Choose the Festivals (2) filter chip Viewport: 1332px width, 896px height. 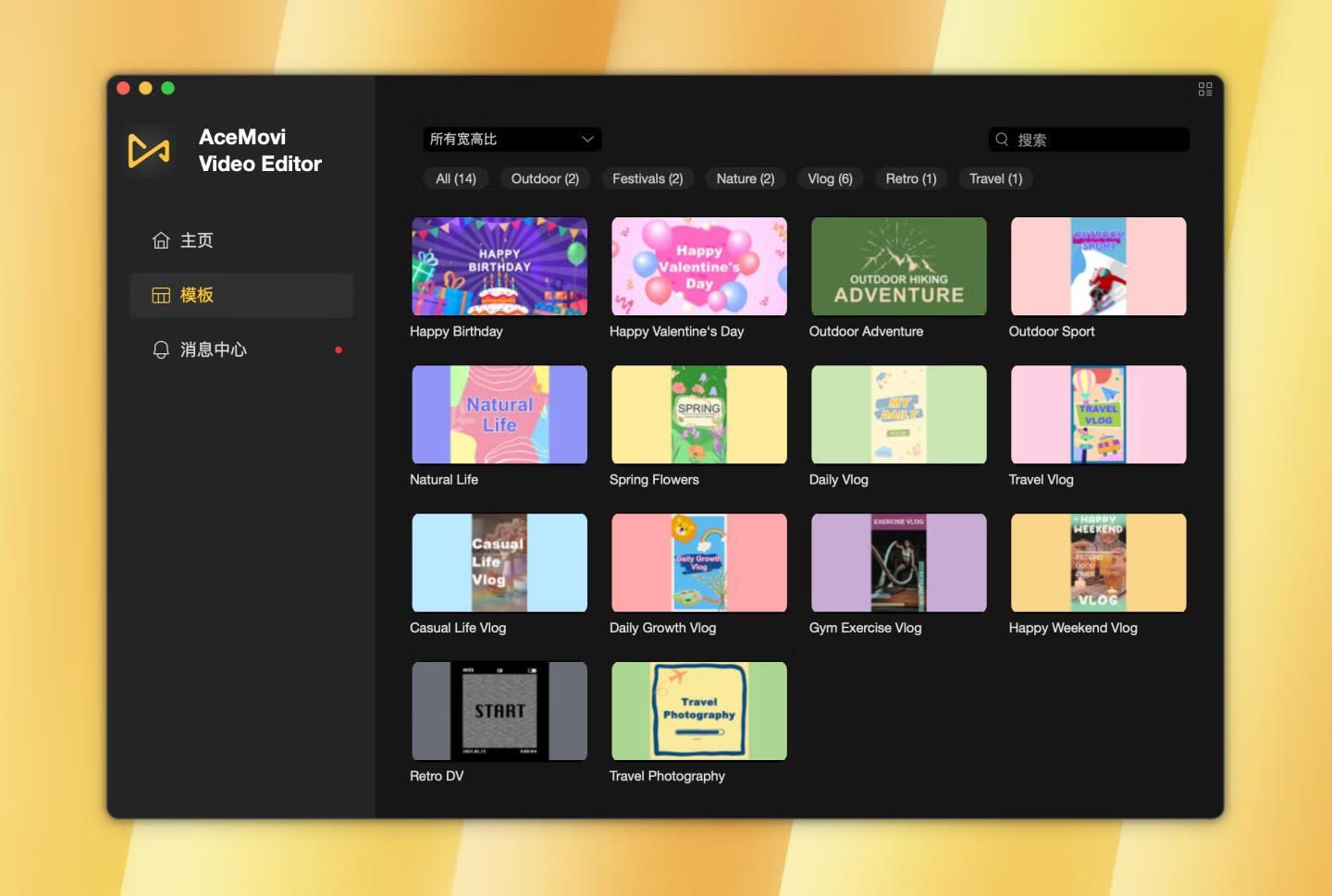(x=647, y=178)
